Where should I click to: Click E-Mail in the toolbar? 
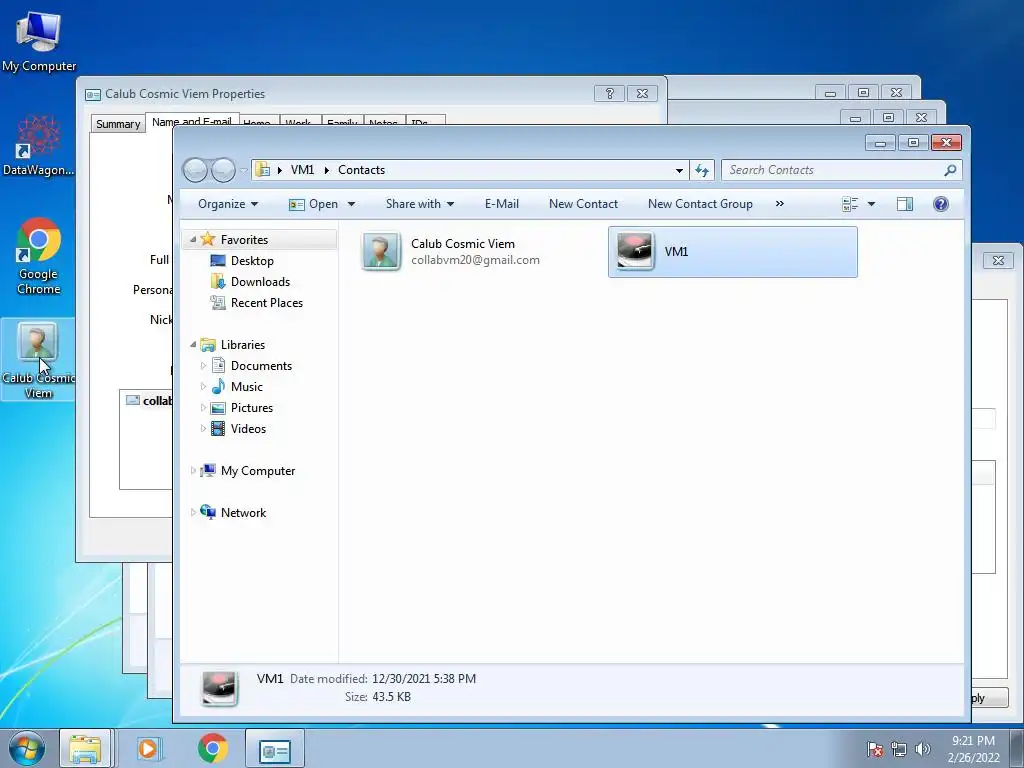[502, 204]
